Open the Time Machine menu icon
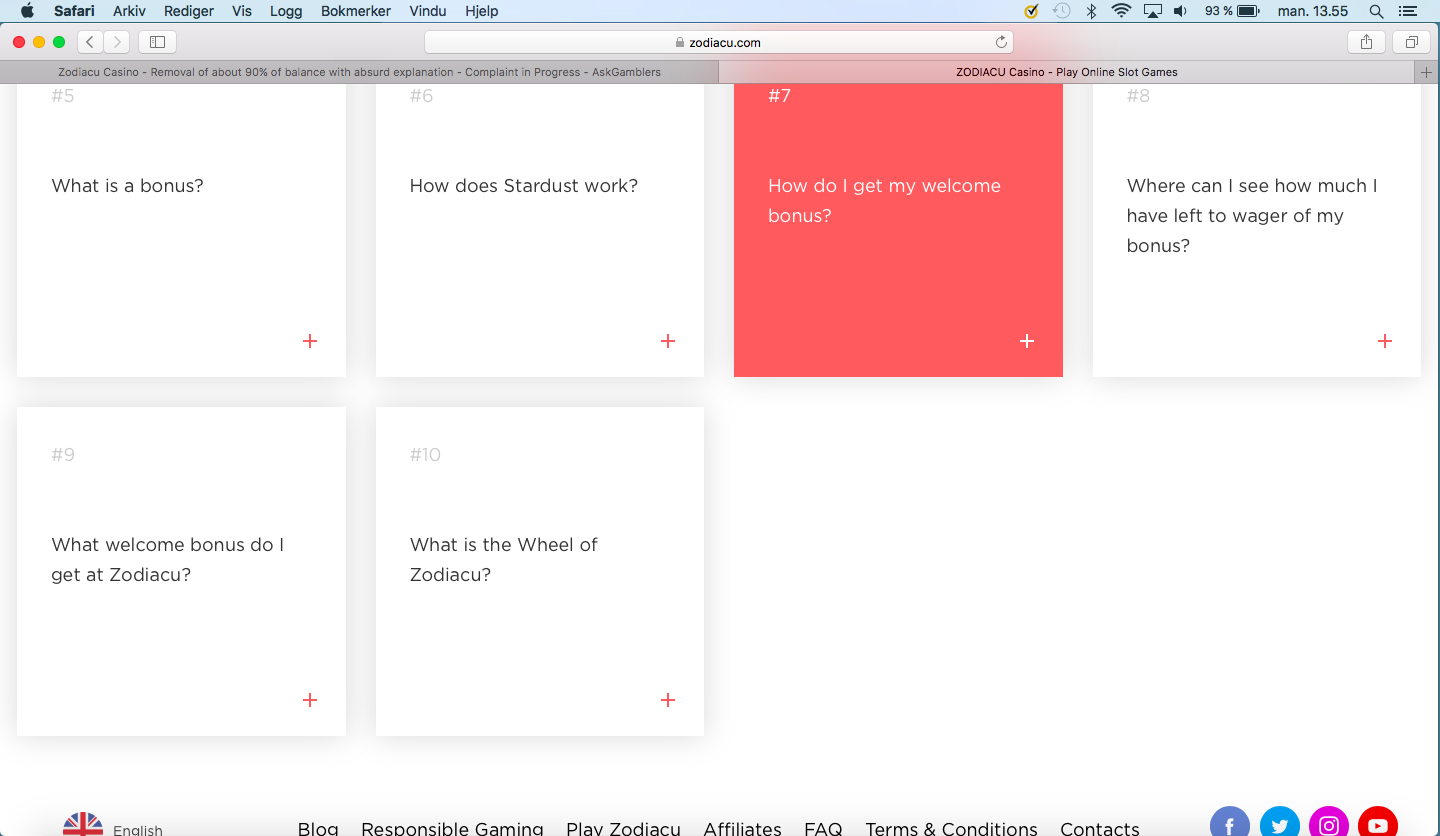The height and width of the screenshot is (836, 1440). click(1062, 11)
